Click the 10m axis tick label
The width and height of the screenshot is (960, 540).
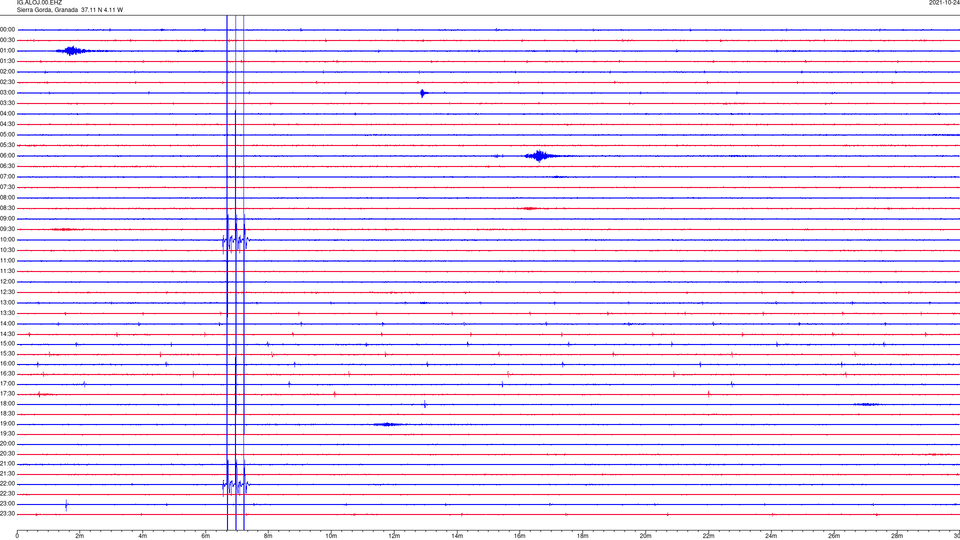(331, 536)
